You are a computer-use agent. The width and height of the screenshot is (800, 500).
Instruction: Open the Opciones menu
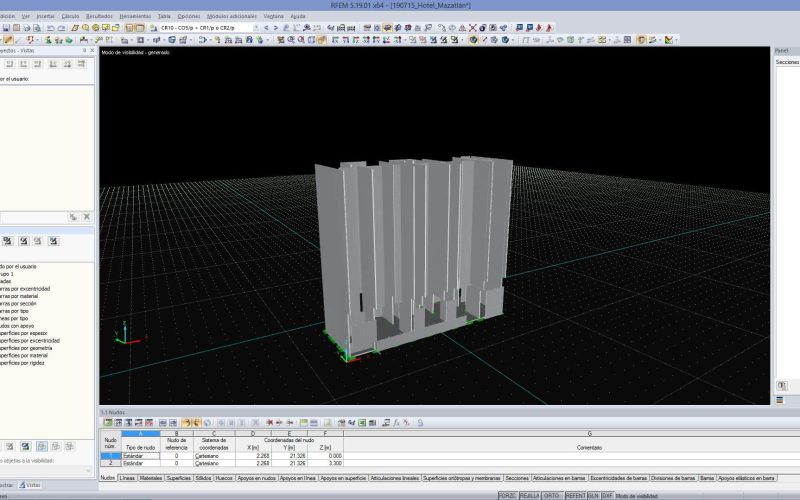click(189, 16)
